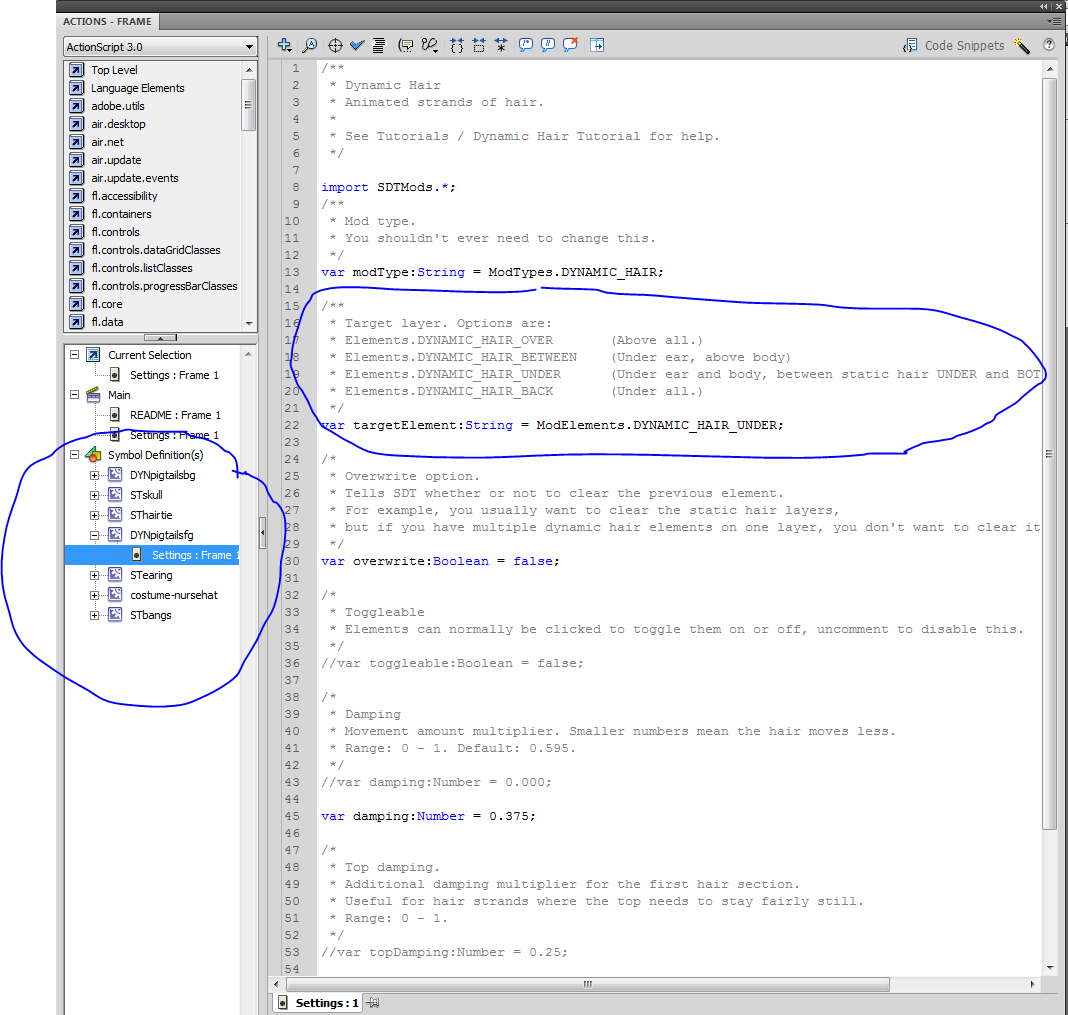The width and height of the screenshot is (1068, 1015).
Task: Open the Find magnifier tool
Action: (310, 45)
